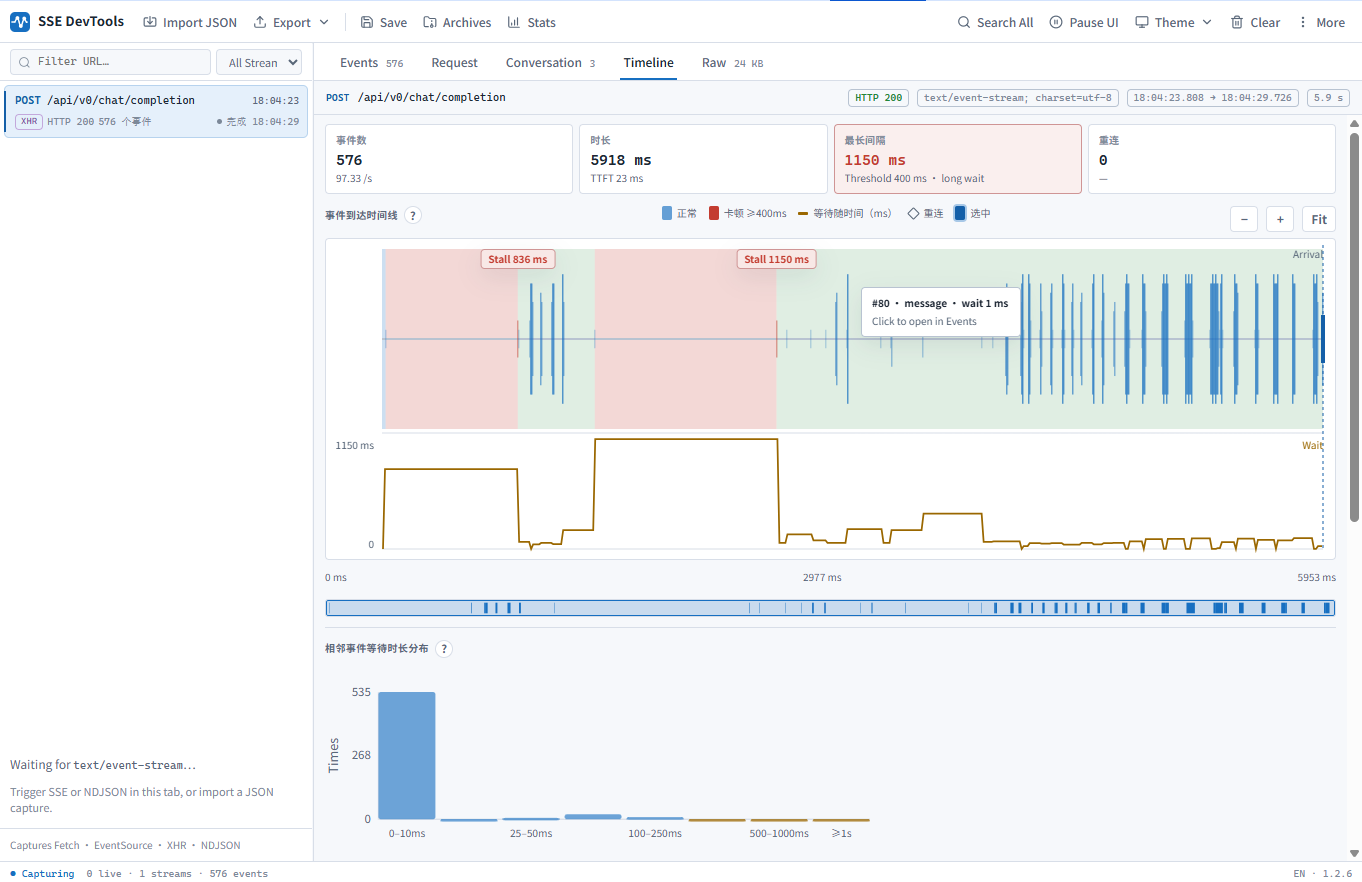
Task: Click the 重连 0 card
Action: (1212, 159)
